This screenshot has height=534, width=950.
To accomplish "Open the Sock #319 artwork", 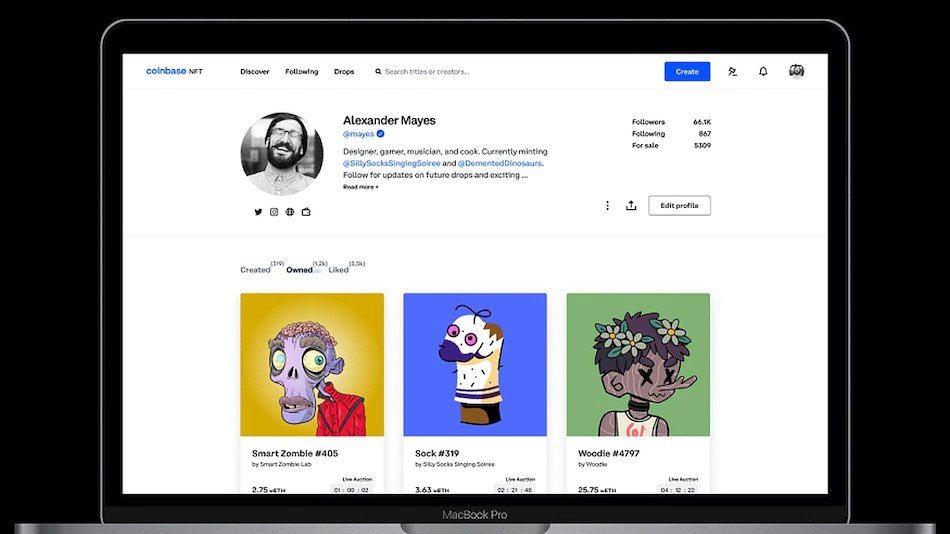I will (475, 364).
